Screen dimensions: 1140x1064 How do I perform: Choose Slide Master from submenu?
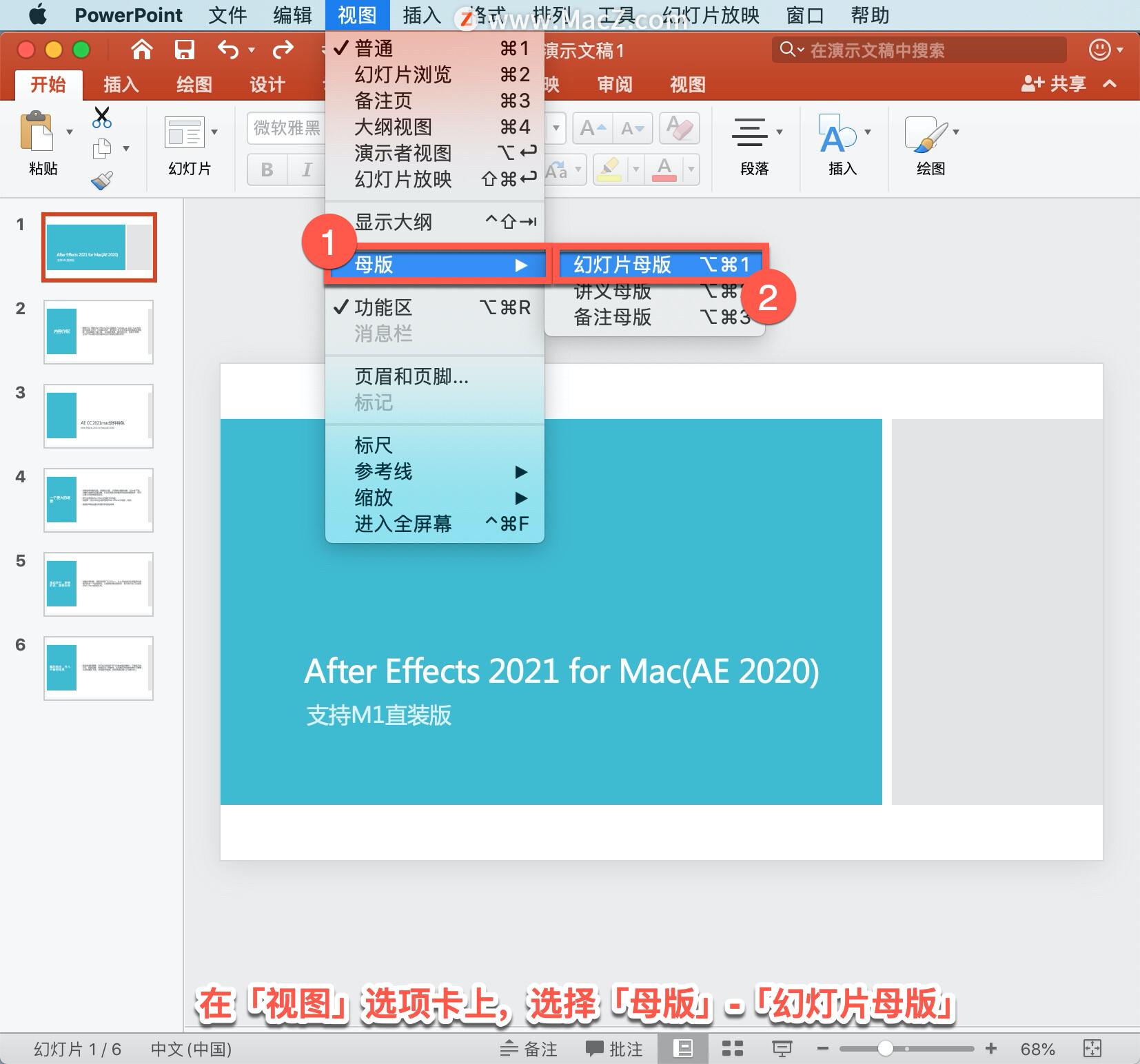660,265
